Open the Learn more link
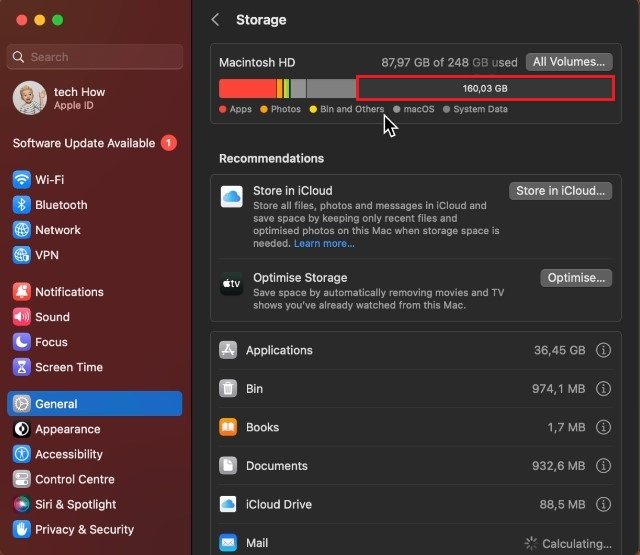 coord(324,243)
